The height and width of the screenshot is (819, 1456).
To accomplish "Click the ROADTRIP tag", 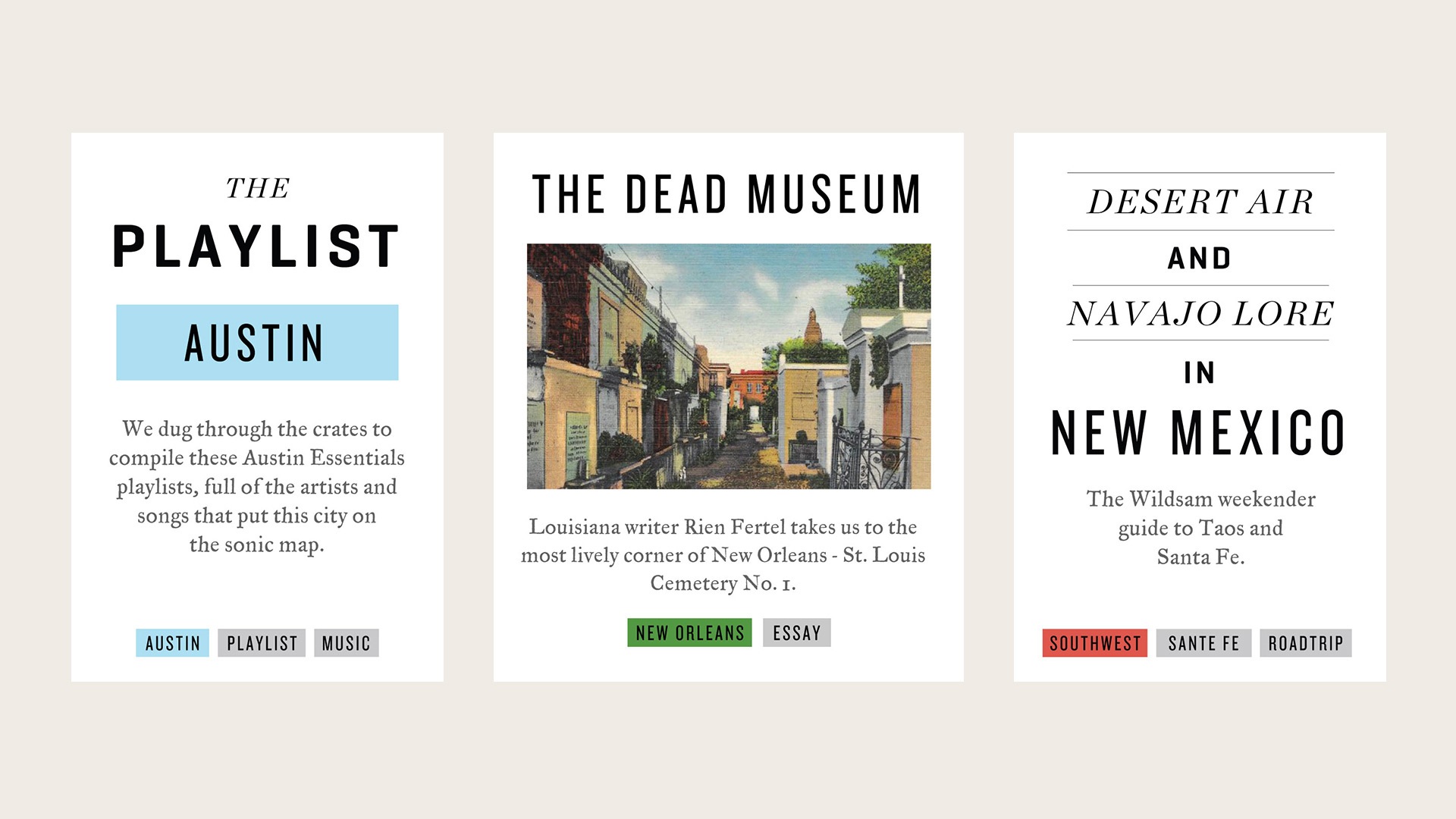I will point(1305,643).
